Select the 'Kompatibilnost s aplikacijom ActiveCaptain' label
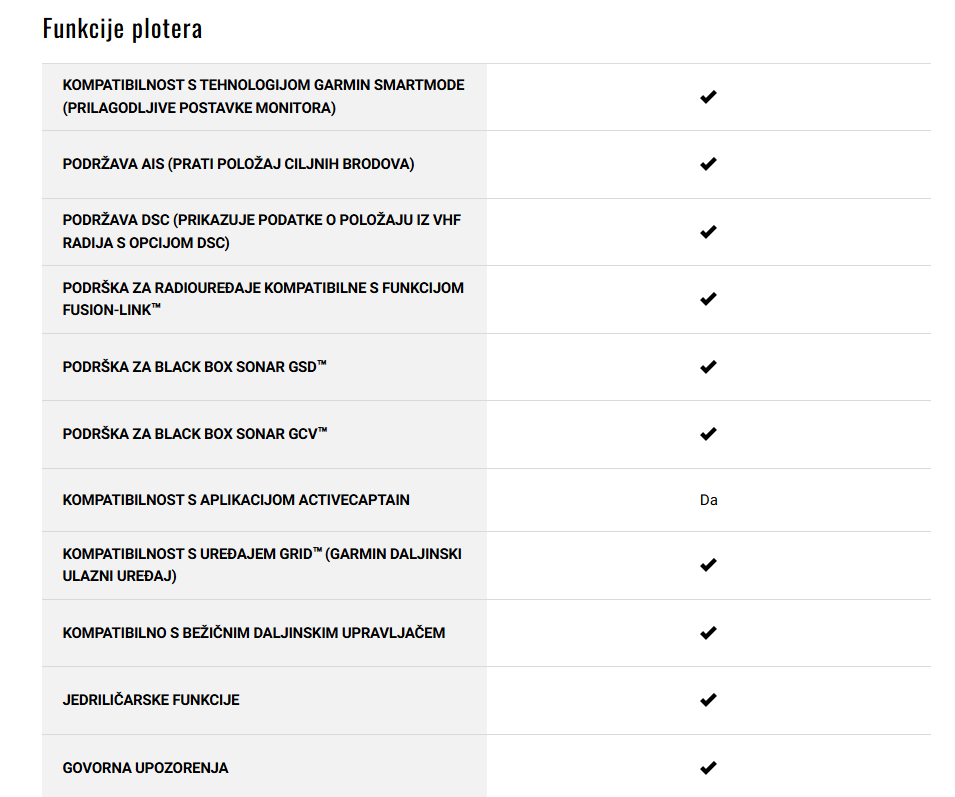This screenshot has height=797, width=955. pos(236,500)
